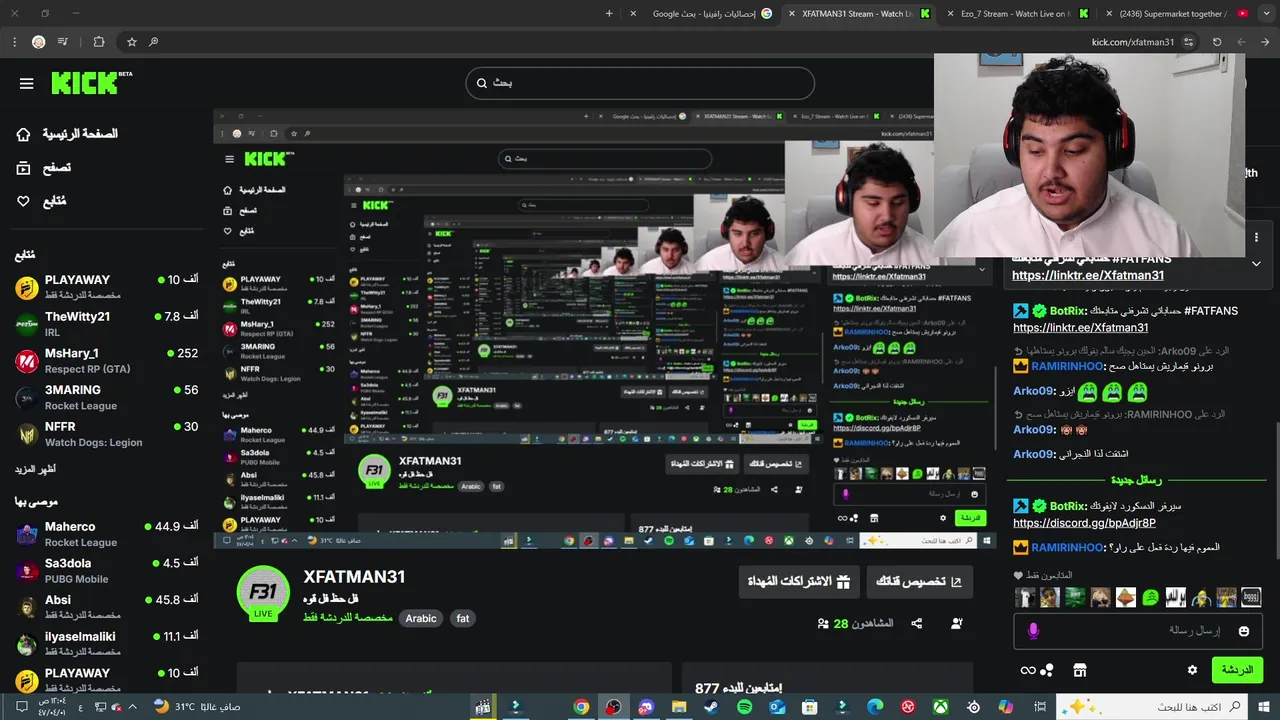
Task: Click XFATMAN31 channel avatar
Action: point(263,593)
